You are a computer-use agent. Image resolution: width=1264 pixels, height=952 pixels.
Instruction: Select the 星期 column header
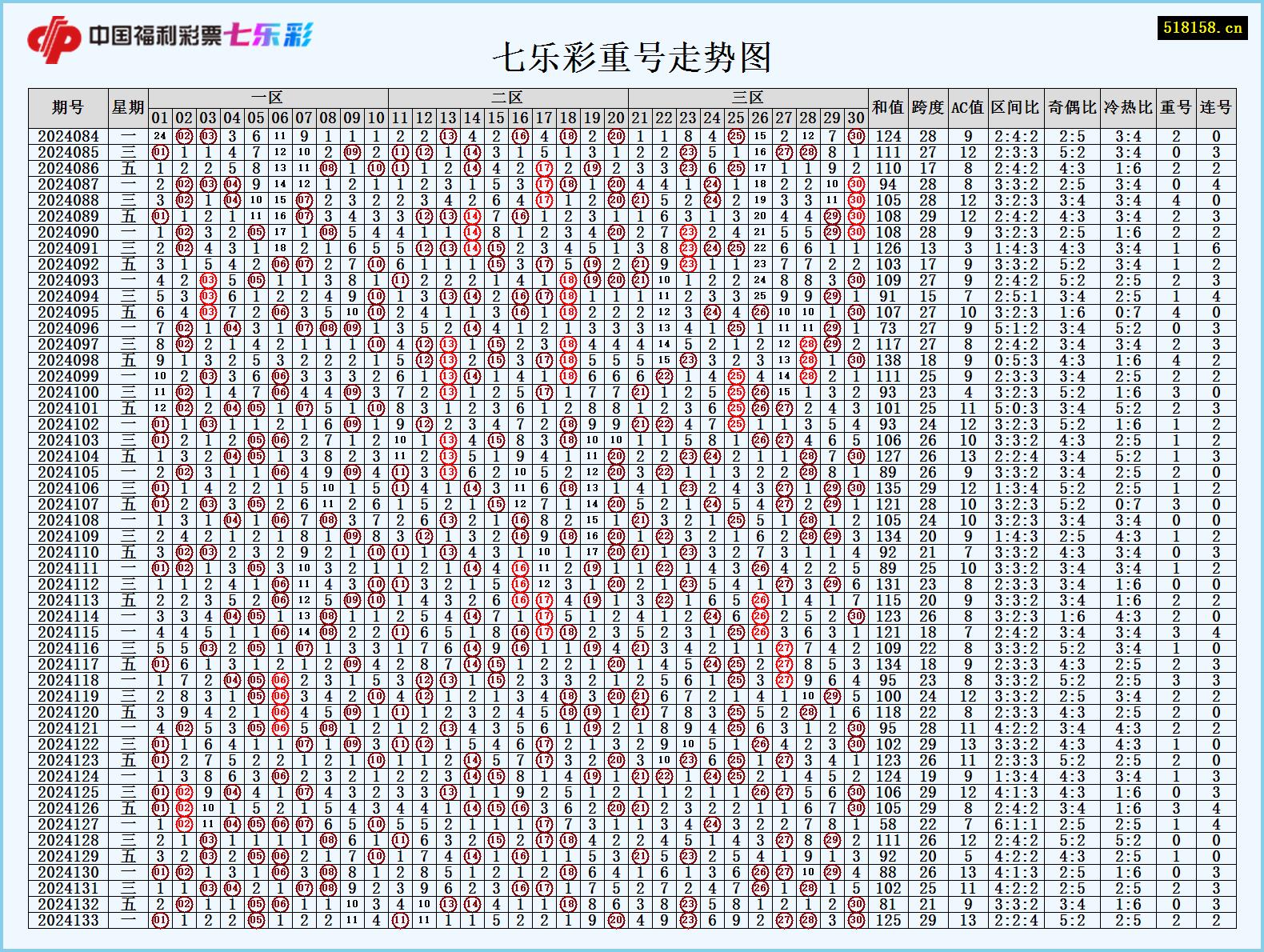(128, 108)
